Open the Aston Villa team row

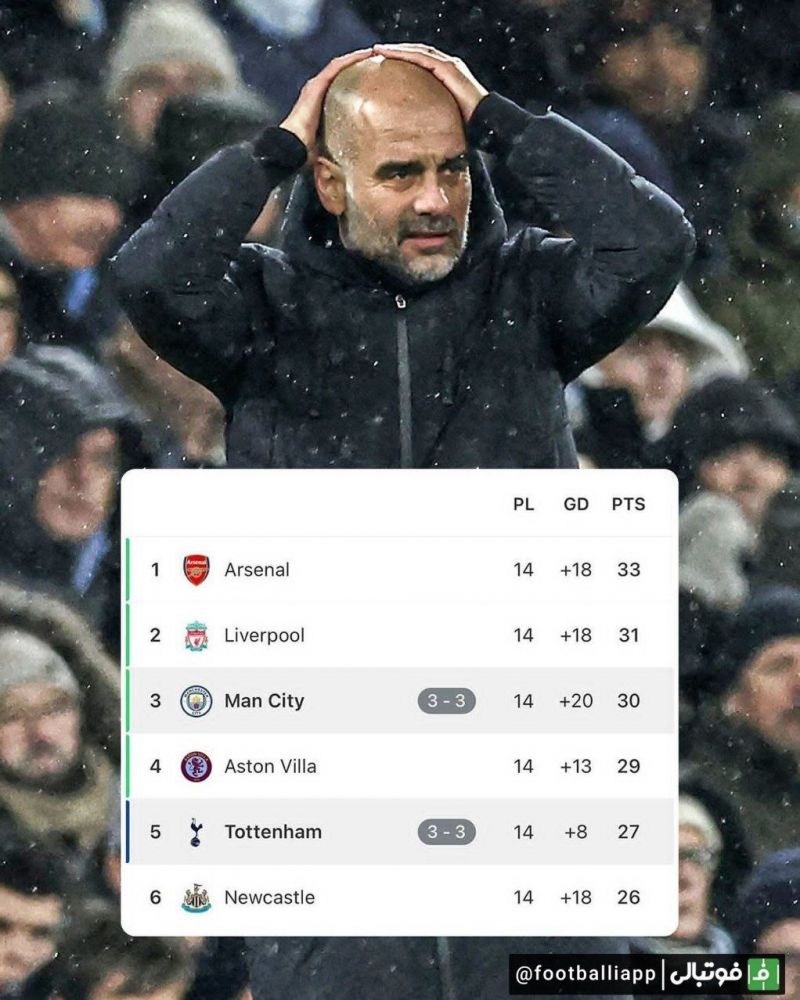click(x=401, y=766)
